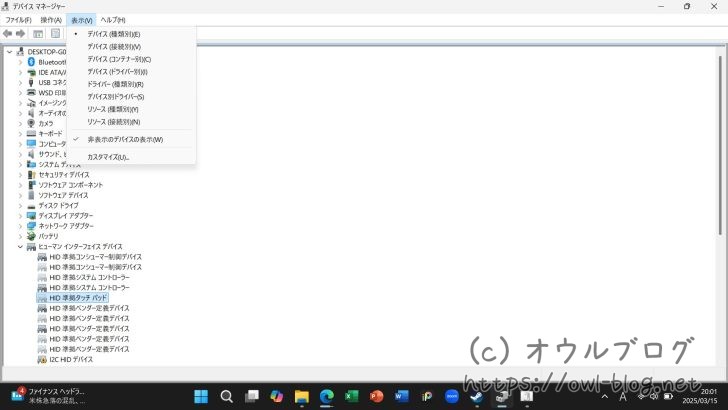Select the Bluetooth category icon
This screenshot has height=410, width=728.
(31, 62)
